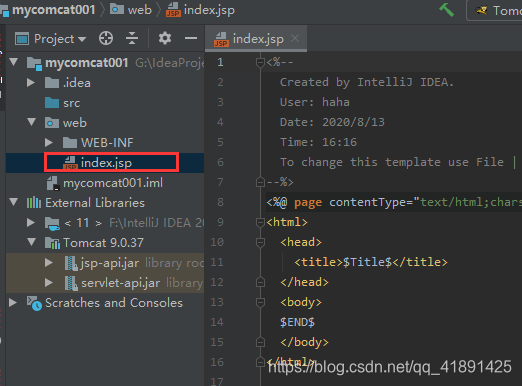Image resolution: width=522 pixels, height=386 pixels.
Task: Expand the jsp-api.jar library
Action: [x=49, y=263]
